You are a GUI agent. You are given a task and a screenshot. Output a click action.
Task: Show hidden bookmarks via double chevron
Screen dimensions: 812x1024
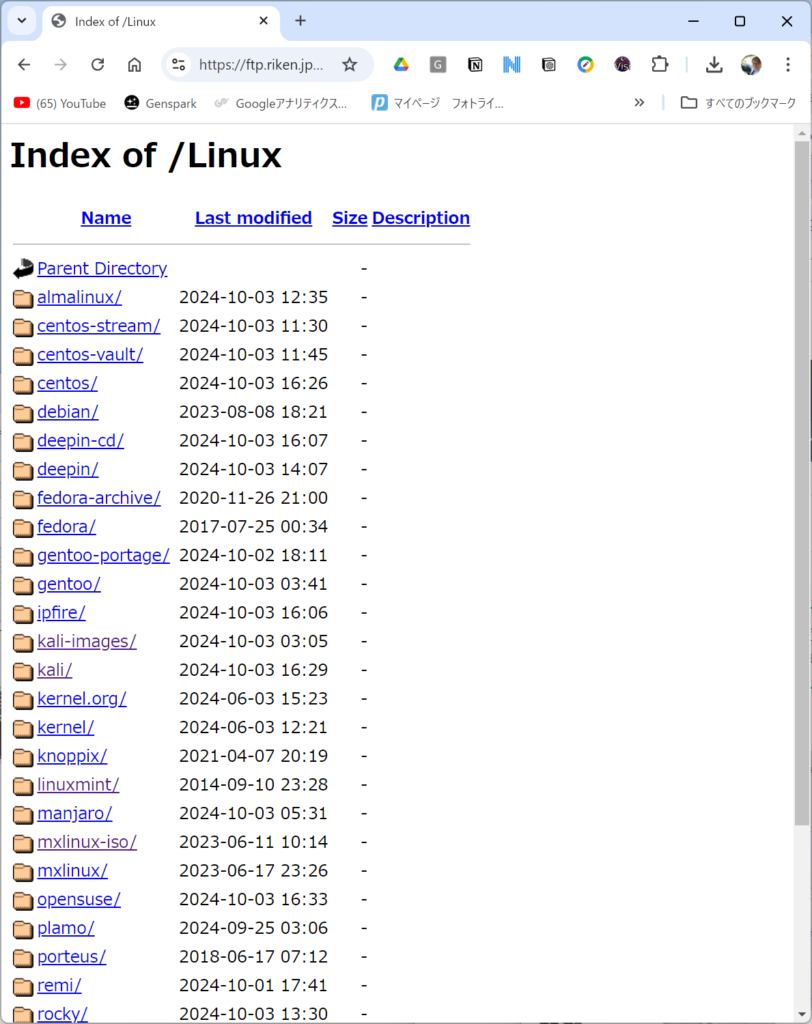(x=639, y=102)
